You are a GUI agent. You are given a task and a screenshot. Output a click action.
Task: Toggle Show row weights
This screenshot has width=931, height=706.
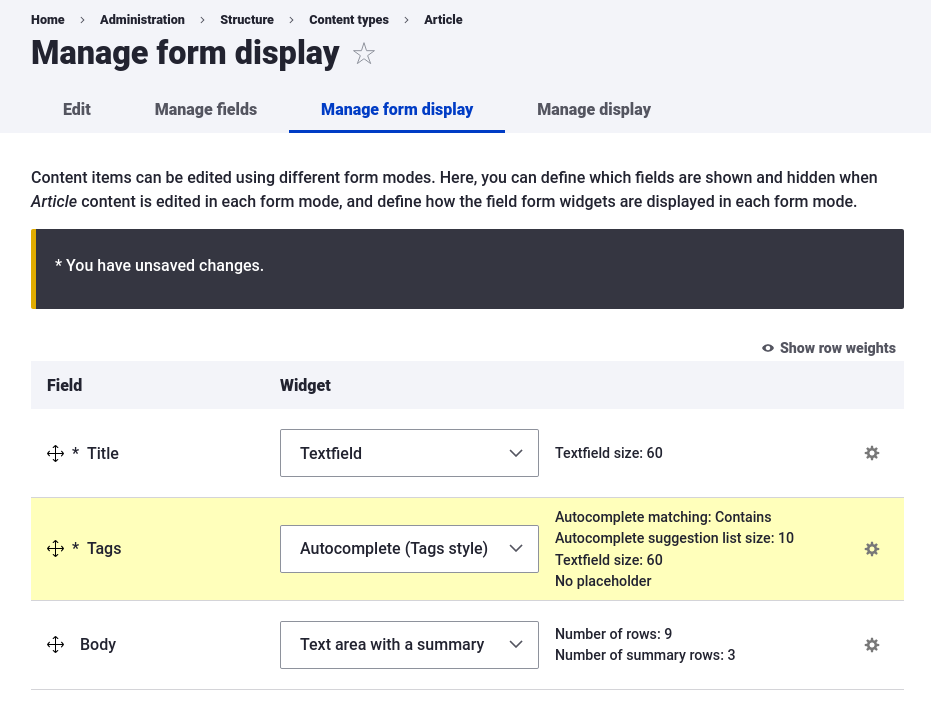coord(828,348)
